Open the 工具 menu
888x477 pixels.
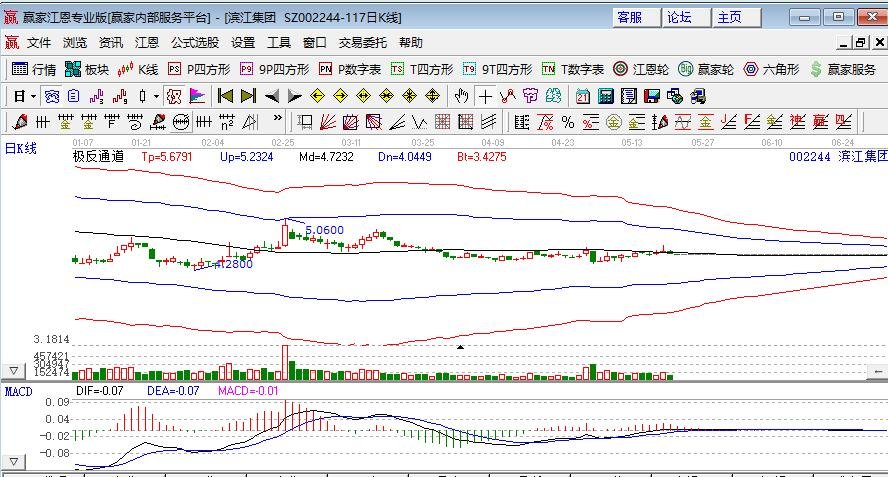click(279, 42)
